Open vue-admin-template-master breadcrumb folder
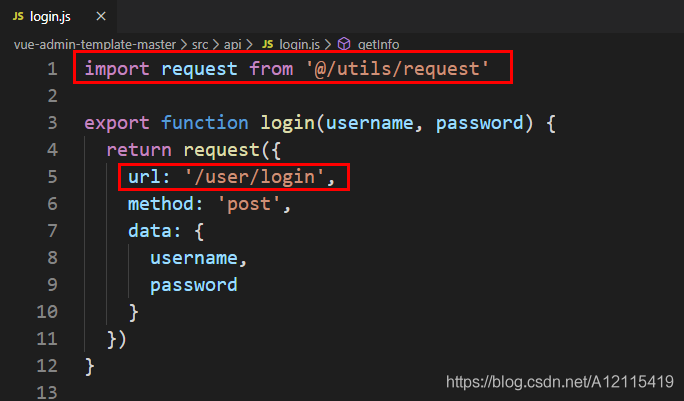Viewport: 684px width, 401px height. (95, 45)
